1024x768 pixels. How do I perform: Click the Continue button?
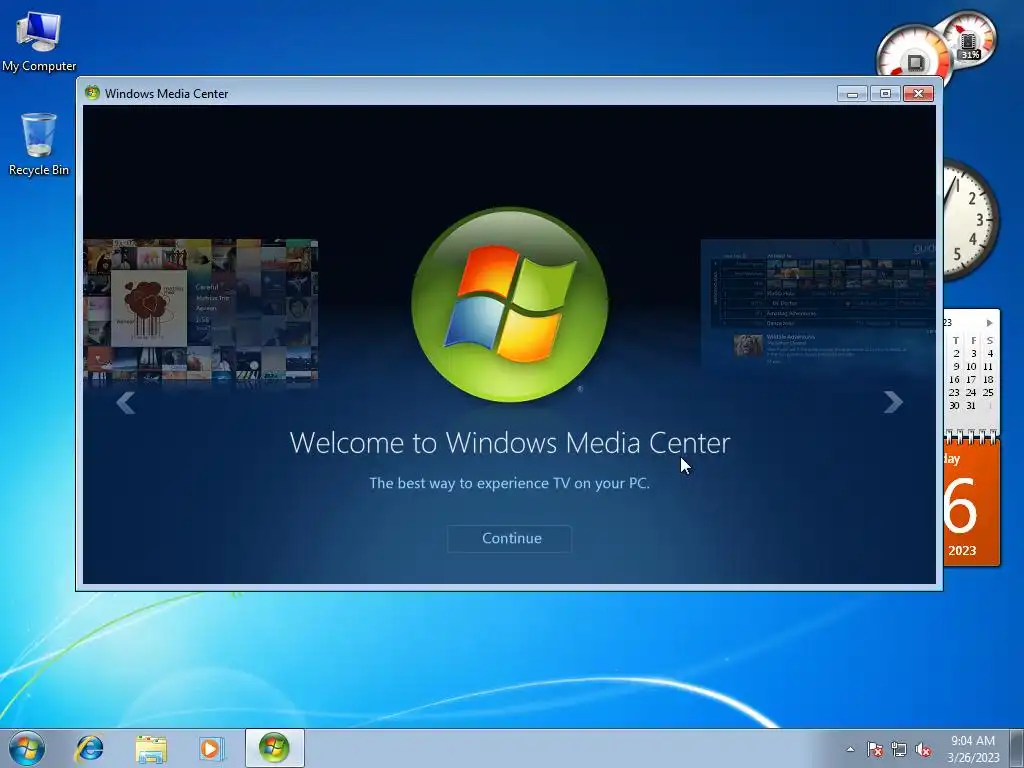click(509, 539)
